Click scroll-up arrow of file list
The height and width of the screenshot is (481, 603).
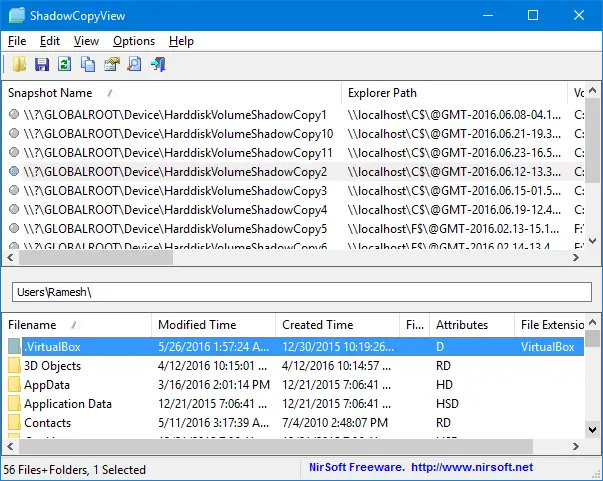[593, 322]
